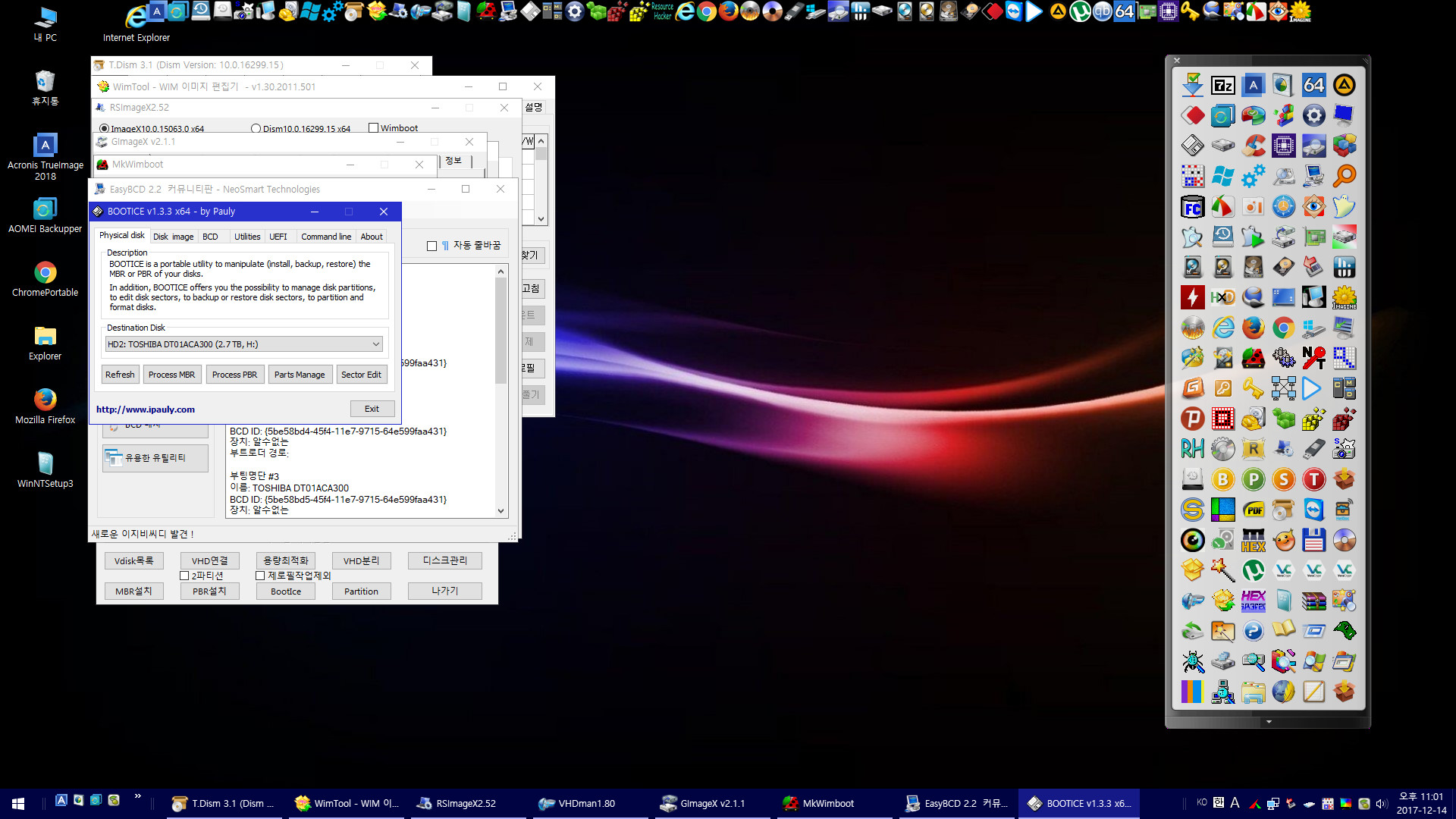Image resolution: width=1456 pixels, height=819 pixels.
Task: Select the Disk image tab in BOOTICE
Action: [171, 236]
